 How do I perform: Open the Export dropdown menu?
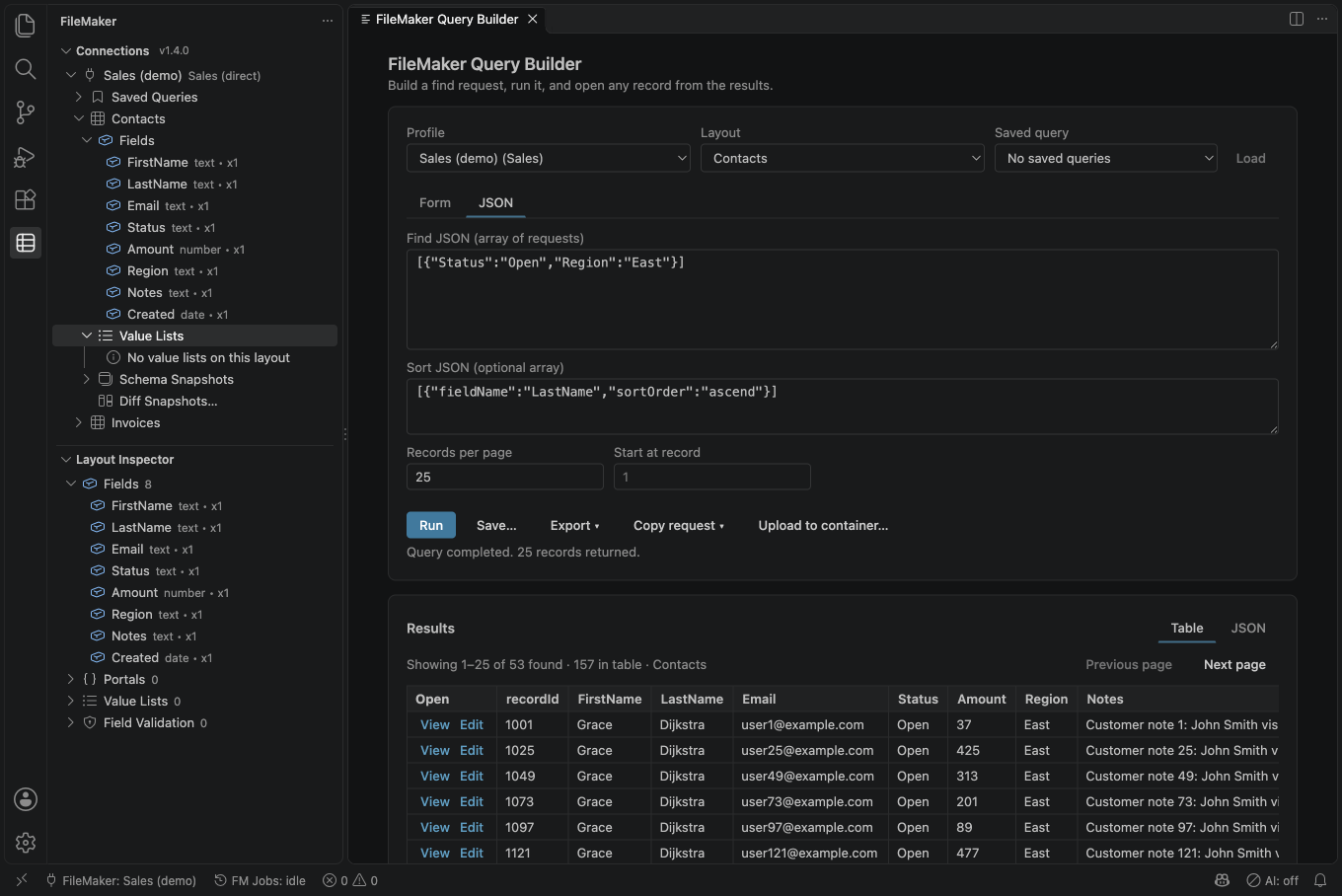pos(574,525)
